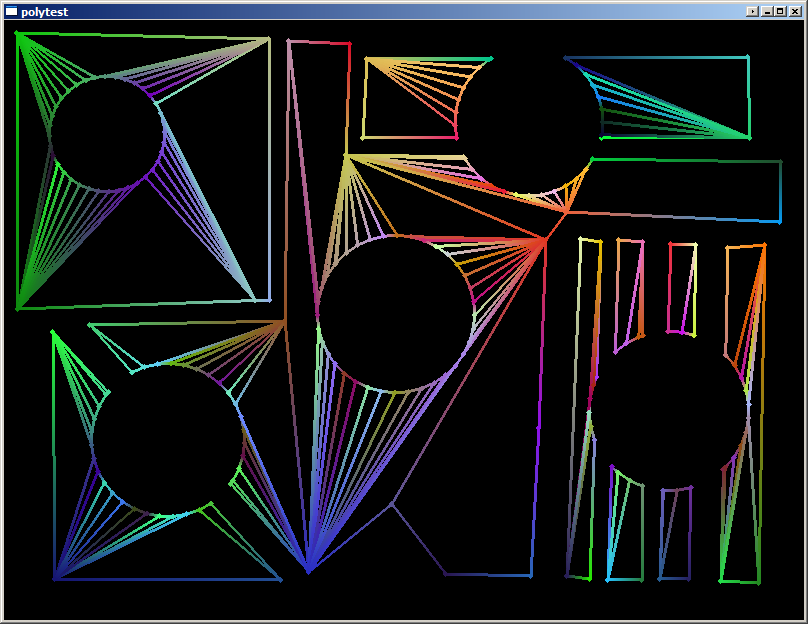
Task: Click the blue bottom vertex of center fan
Action: click(x=308, y=571)
